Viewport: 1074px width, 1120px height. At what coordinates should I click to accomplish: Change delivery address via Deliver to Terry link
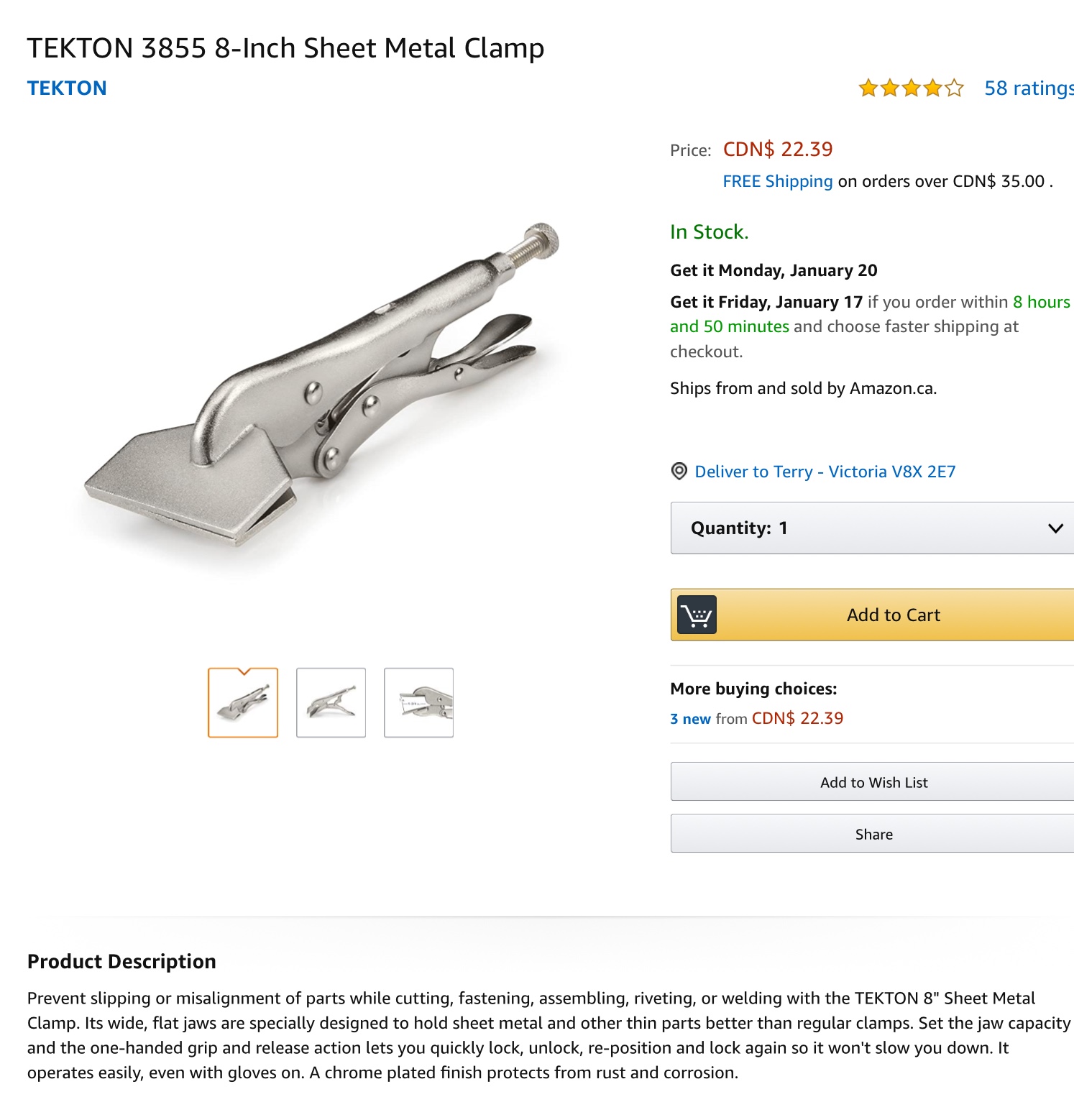(825, 472)
